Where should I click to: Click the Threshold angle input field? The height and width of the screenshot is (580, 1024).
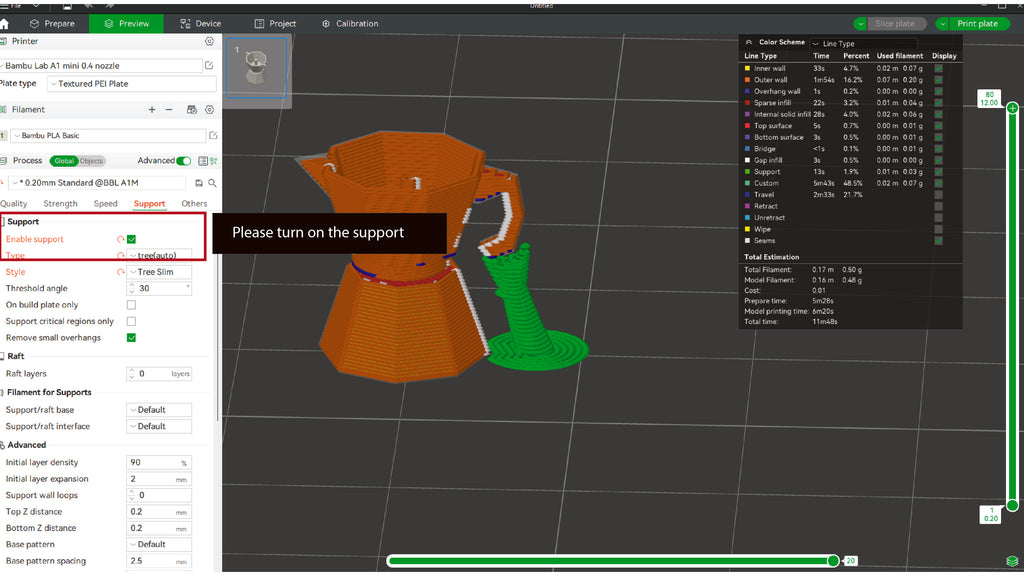159,289
